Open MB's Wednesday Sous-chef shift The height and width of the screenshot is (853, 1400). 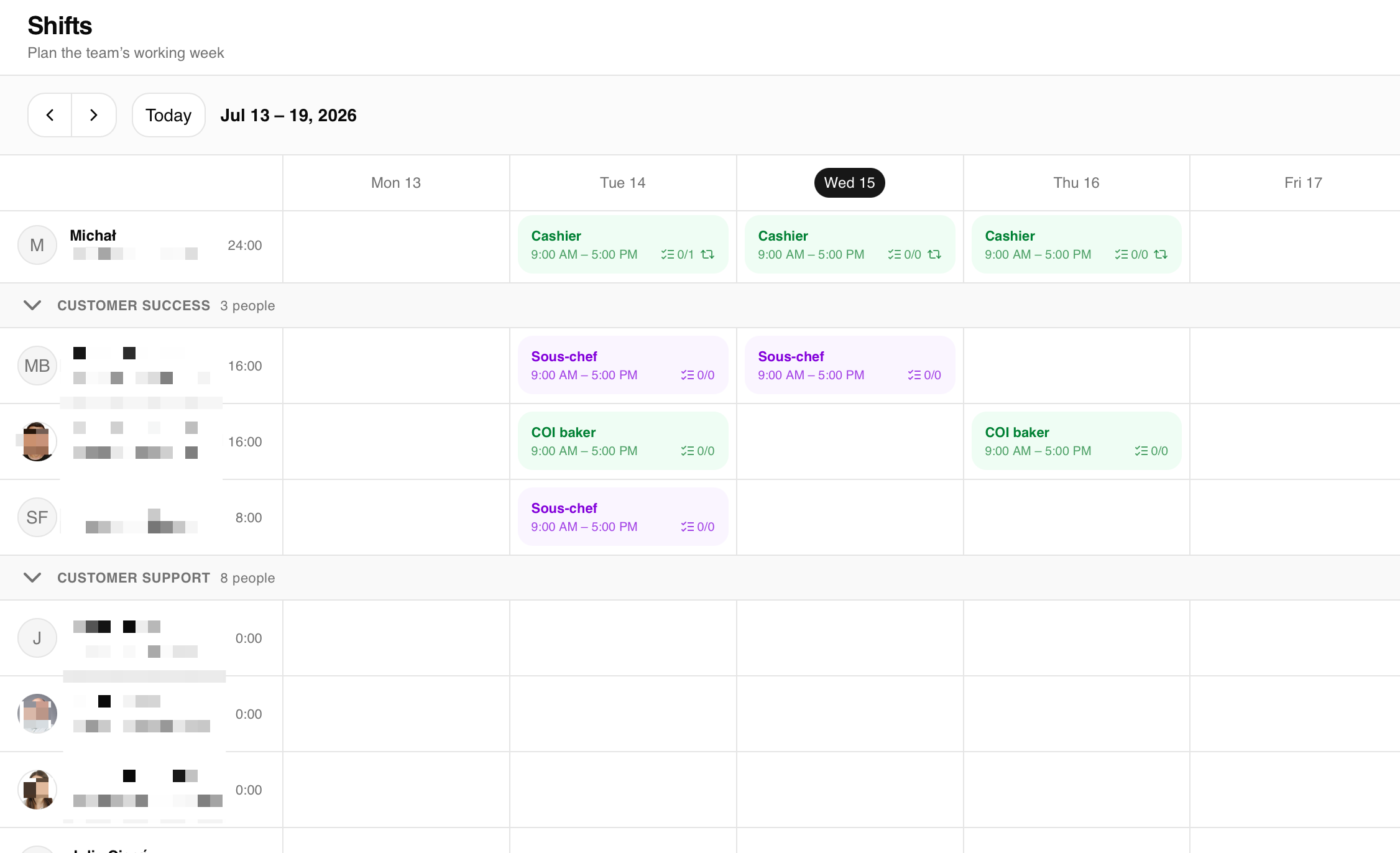850,366
